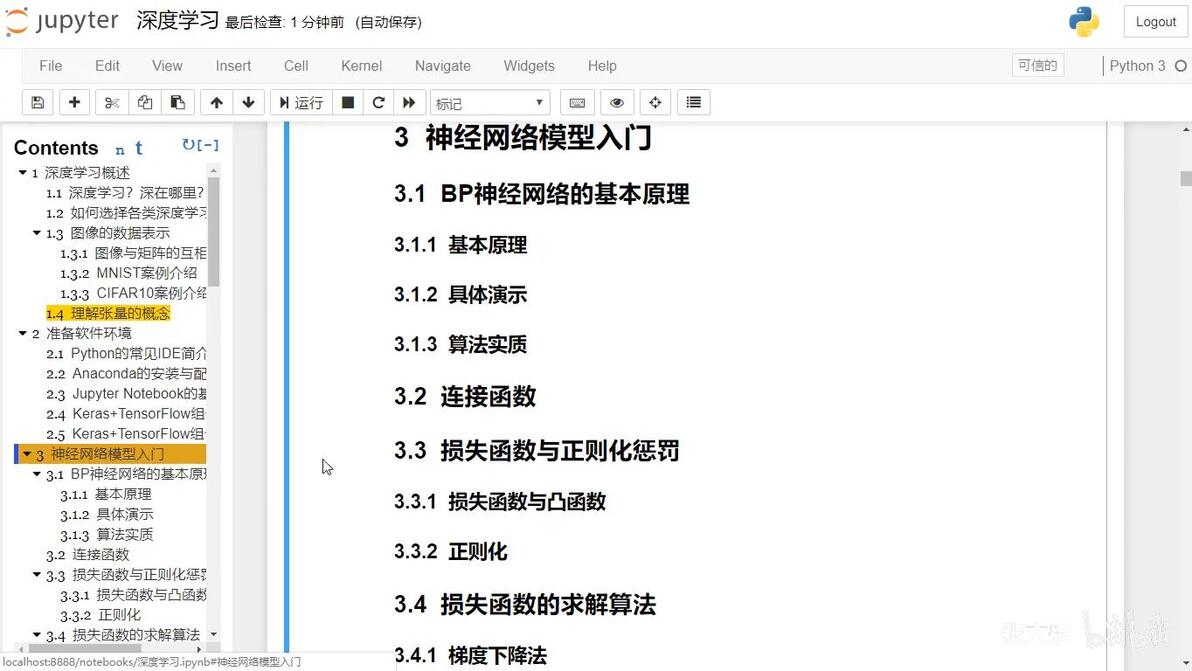Restart kernel with circular arrow icon

379,103
